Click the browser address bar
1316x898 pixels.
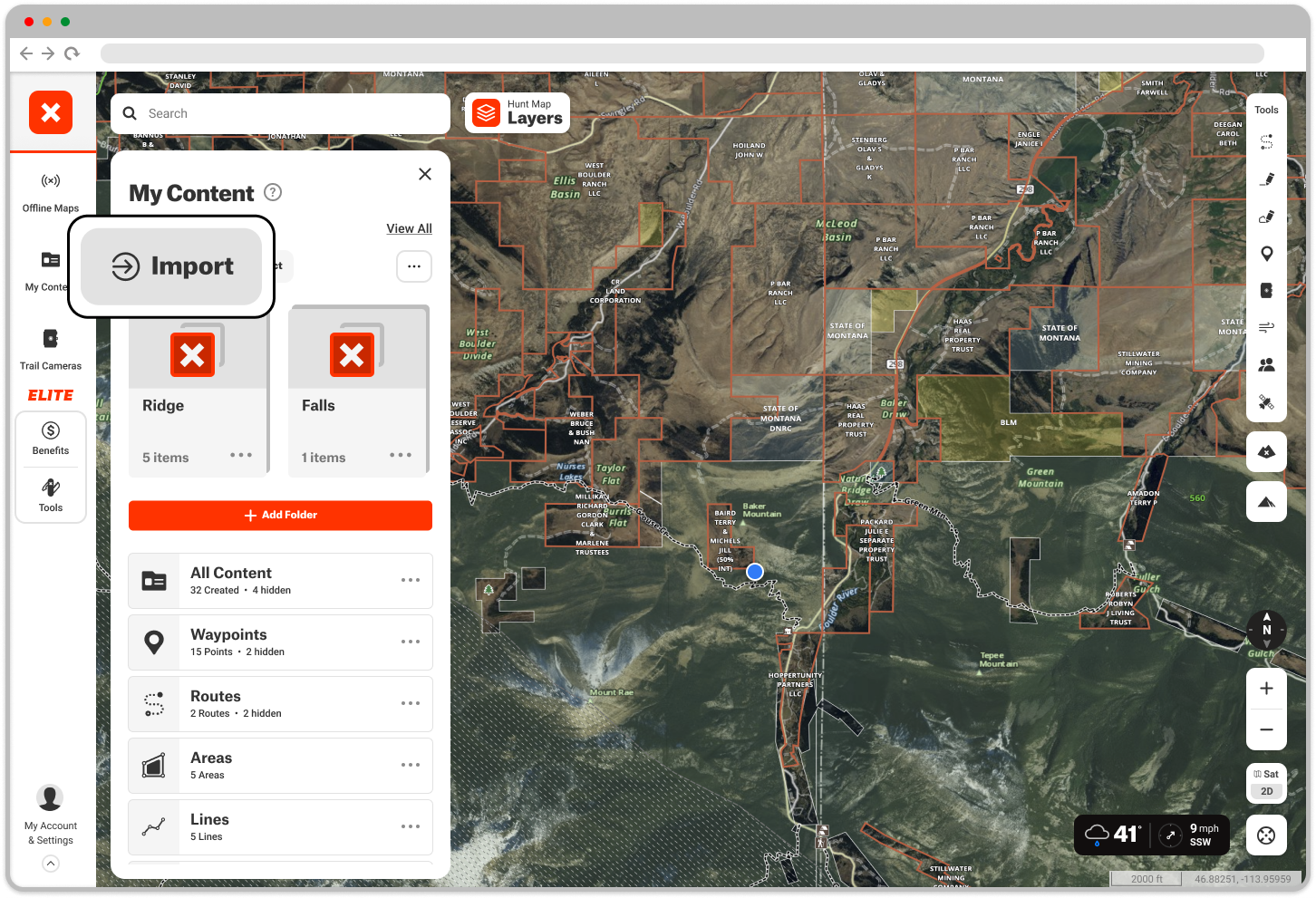(682, 53)
